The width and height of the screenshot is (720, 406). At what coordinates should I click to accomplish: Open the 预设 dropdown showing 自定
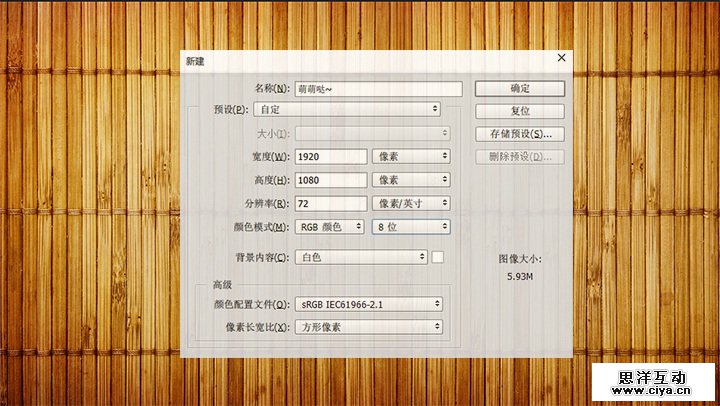coord(347,109)
